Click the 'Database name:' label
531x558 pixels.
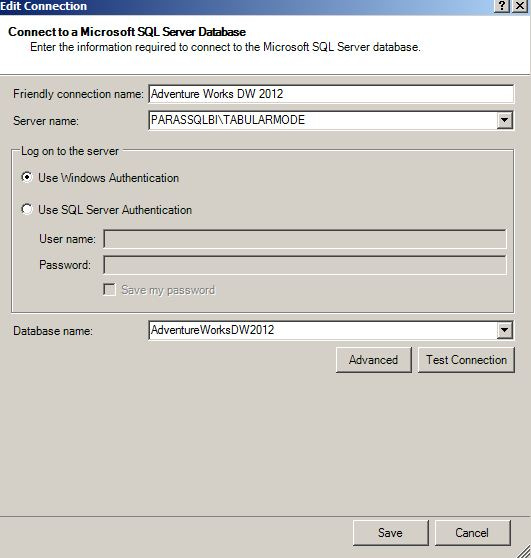point(53,331)
